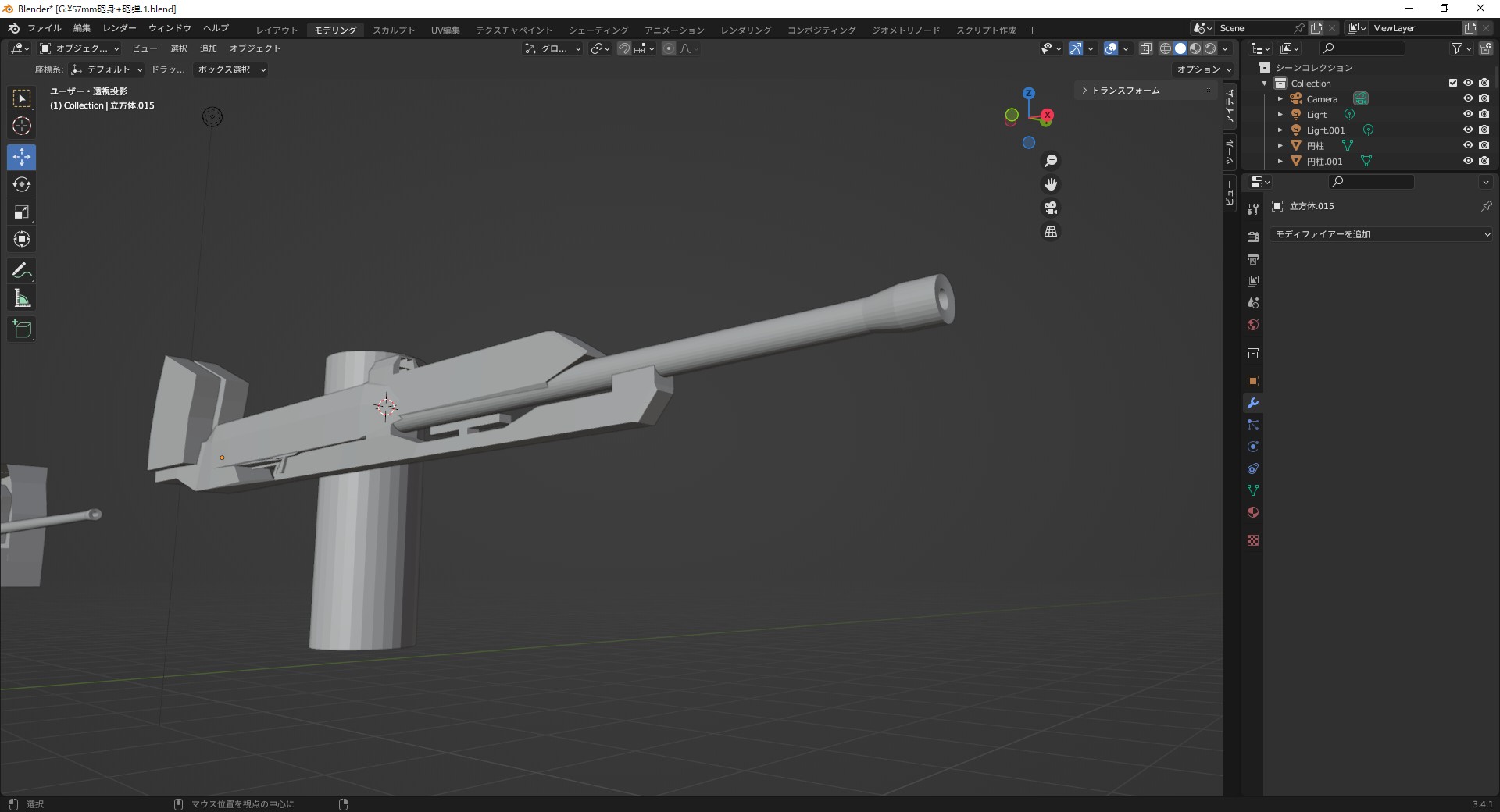Click the perspective/orthographic grid icon
The width and height of the screenshot is (1500, 812).
pyautogui.click(x=1051, y=232)
